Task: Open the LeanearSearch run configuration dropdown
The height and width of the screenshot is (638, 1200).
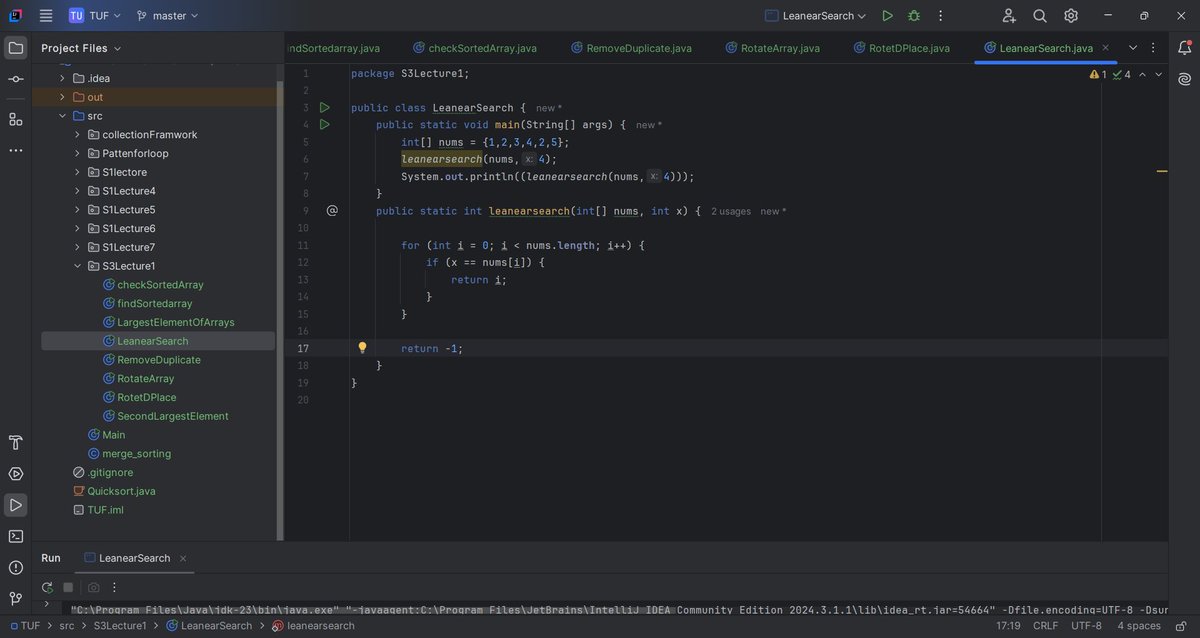Action: [815, 16]
